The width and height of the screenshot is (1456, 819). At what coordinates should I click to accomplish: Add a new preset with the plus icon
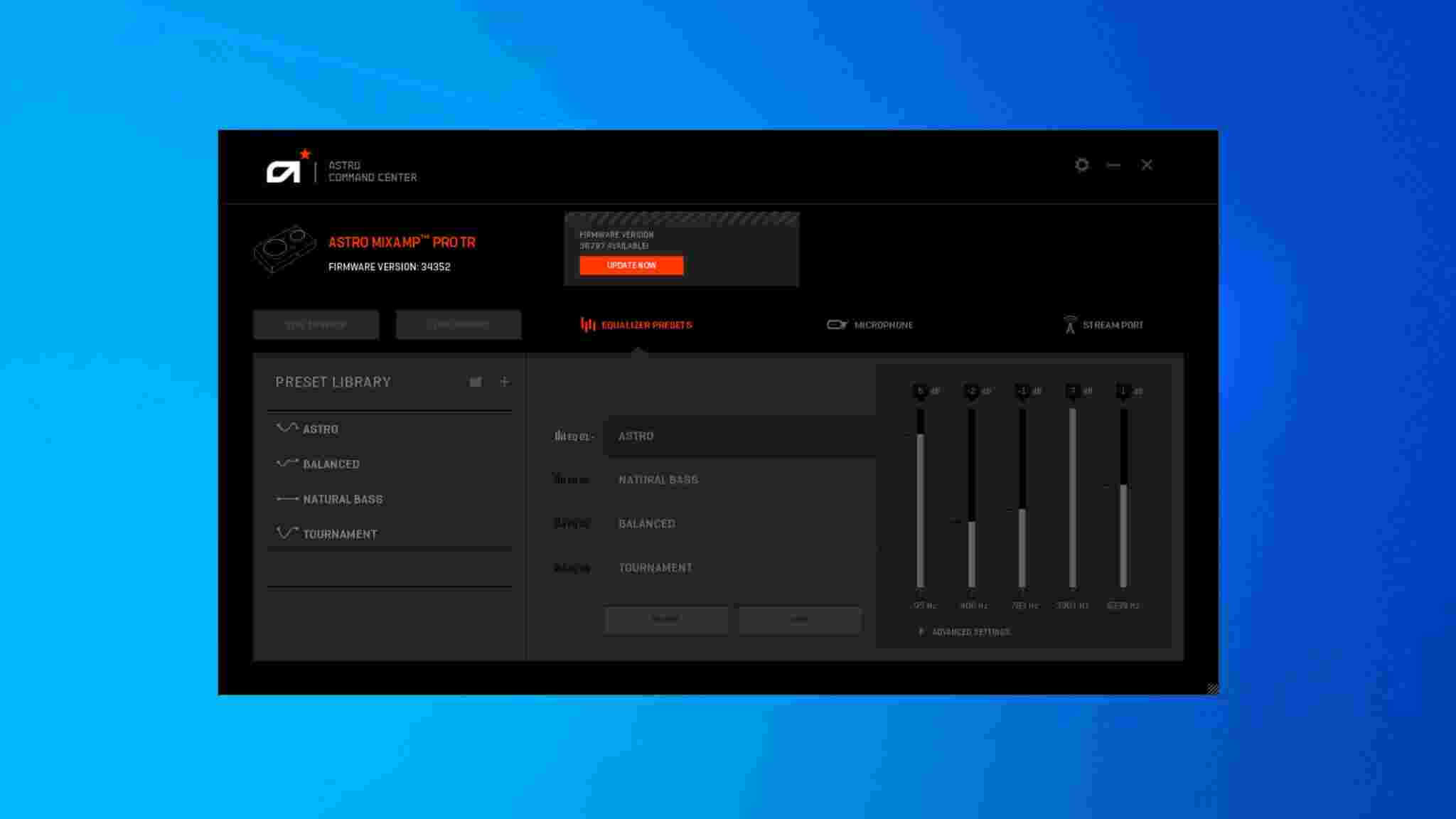505,382
